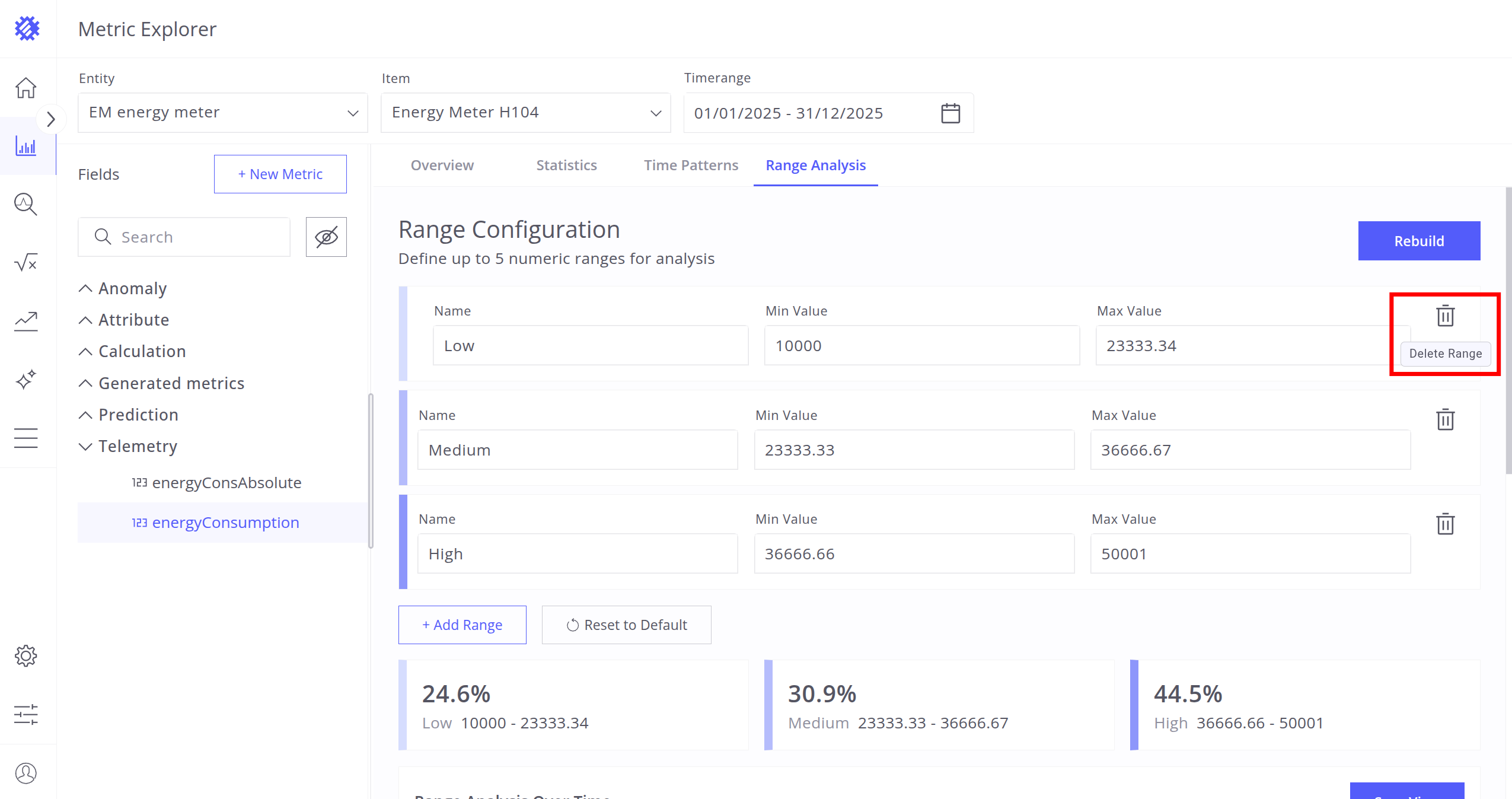Click the user profile icon

pos(25,773)
